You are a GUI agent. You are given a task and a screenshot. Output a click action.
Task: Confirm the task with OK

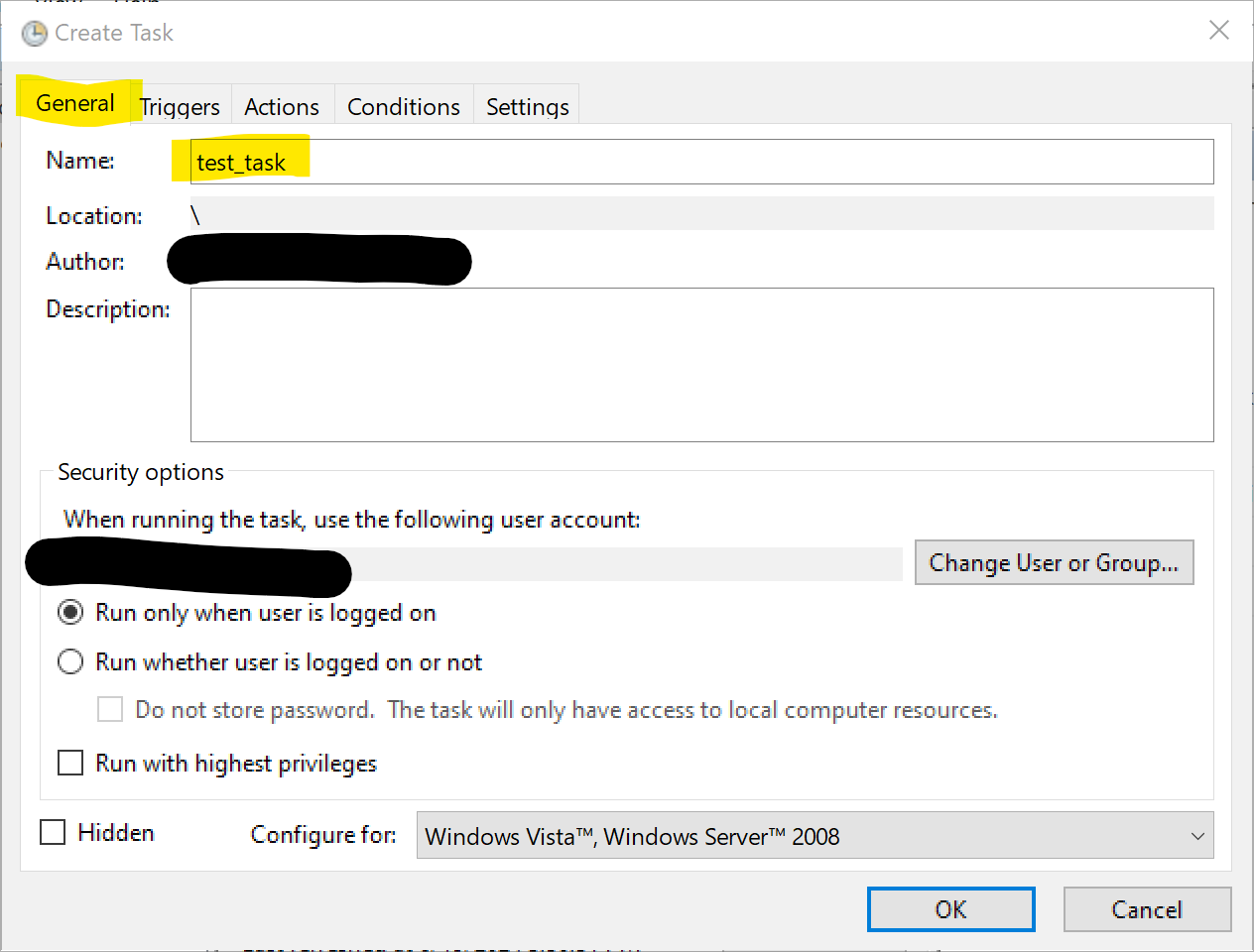click(x=951, y=909)
